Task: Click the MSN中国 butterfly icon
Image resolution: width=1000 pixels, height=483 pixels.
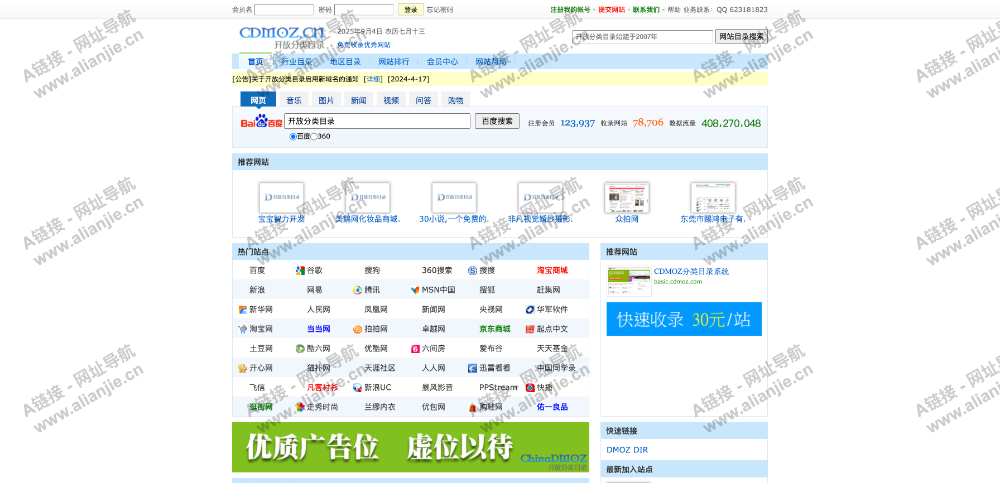Action: (415, 290)
